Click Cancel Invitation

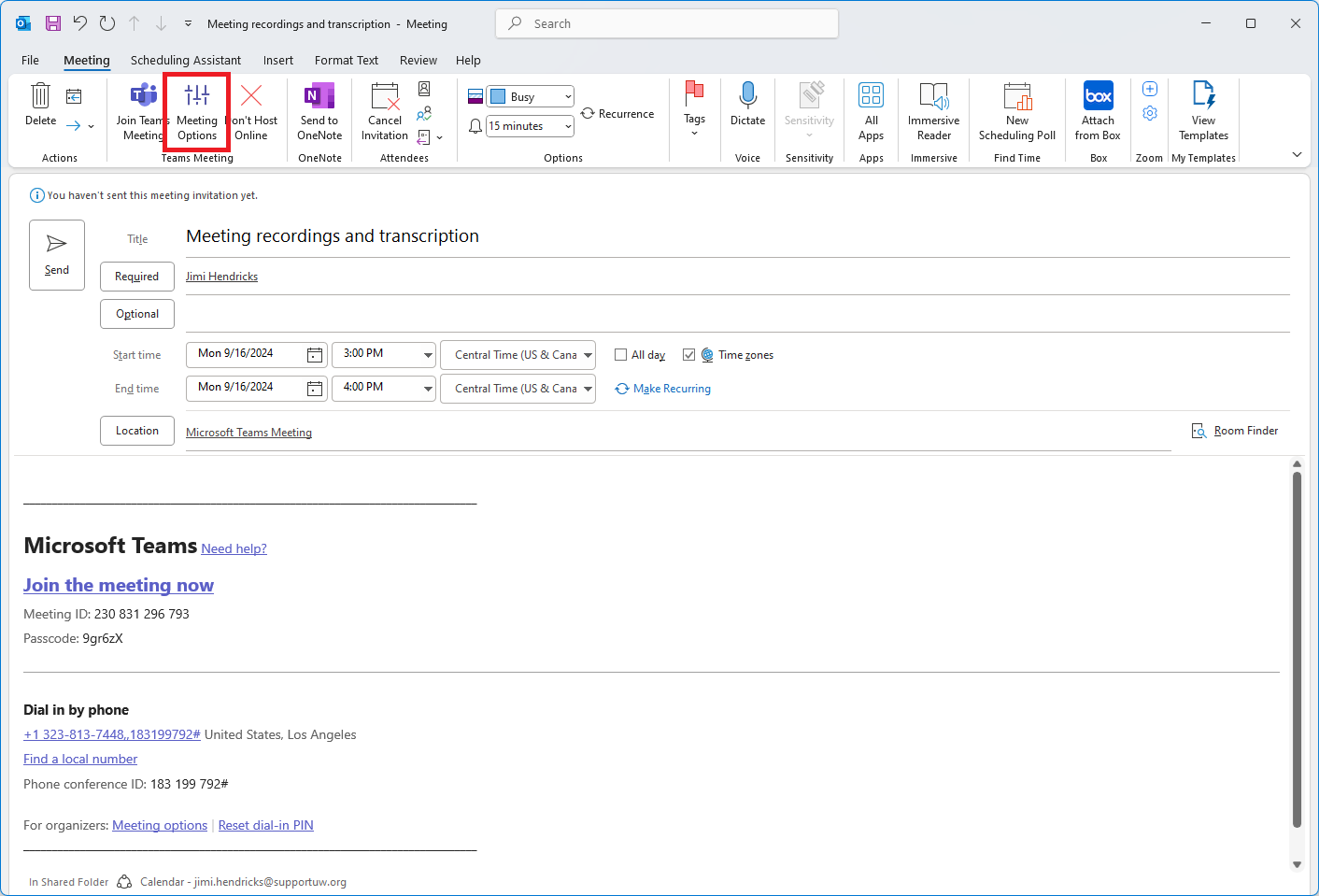pos(385,112)
